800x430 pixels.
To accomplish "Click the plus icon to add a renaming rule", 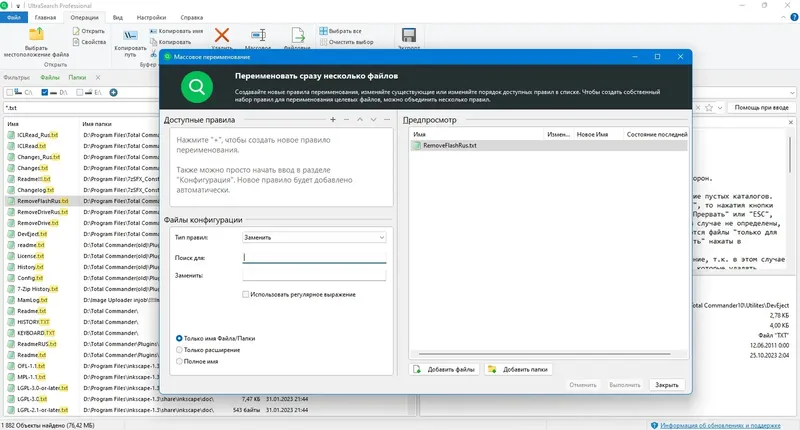I will coord(333,119).
